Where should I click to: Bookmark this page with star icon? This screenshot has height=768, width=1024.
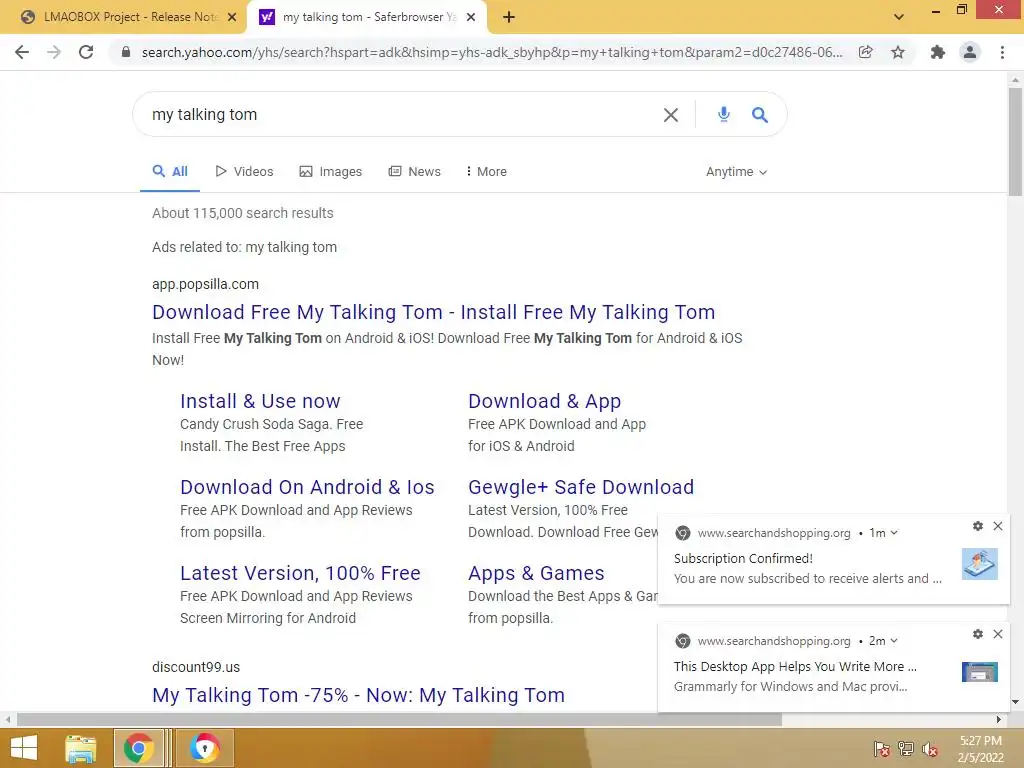[898, 52]
